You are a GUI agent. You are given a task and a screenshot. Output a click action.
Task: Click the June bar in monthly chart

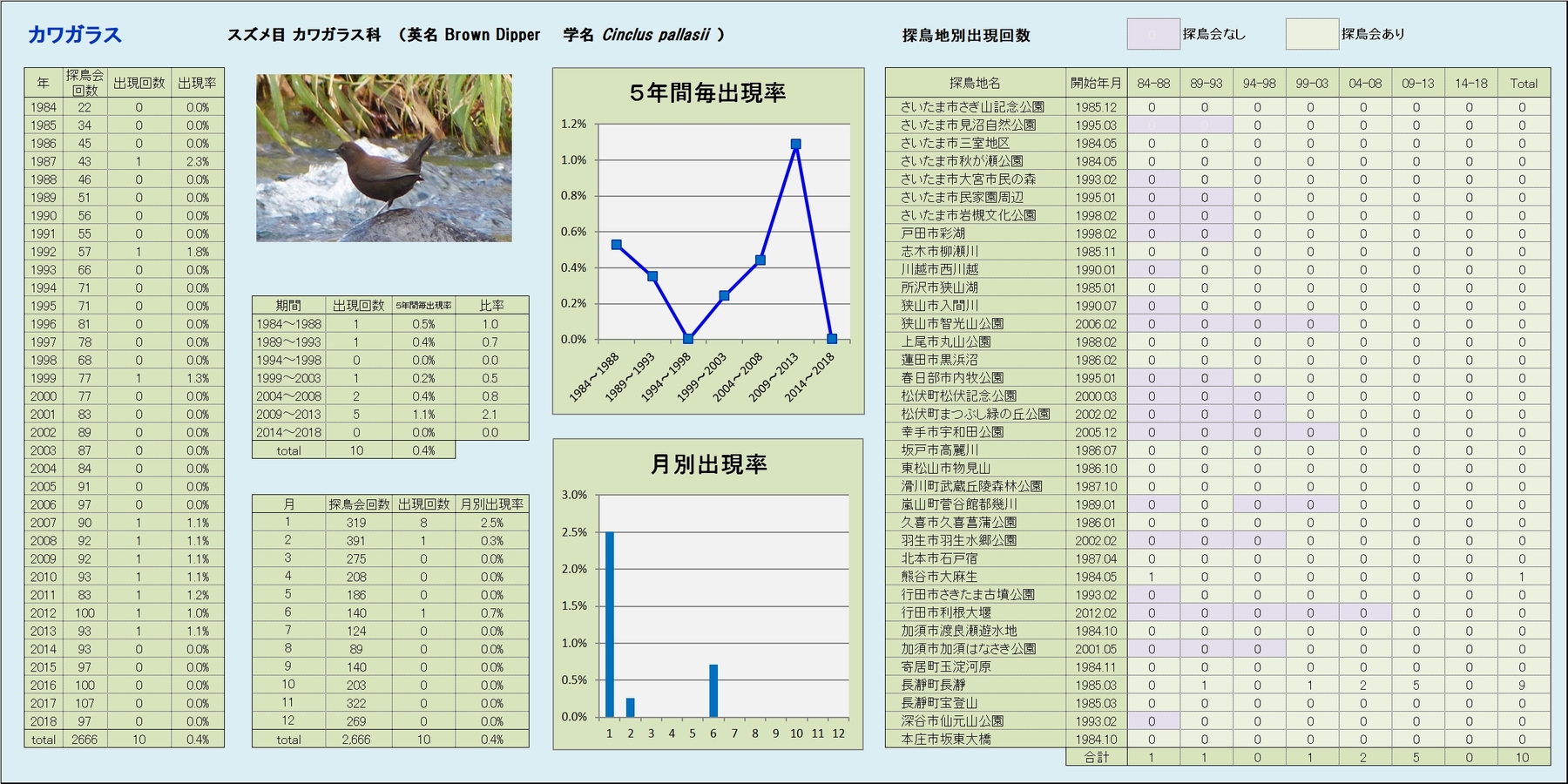[x=713, y=691]
